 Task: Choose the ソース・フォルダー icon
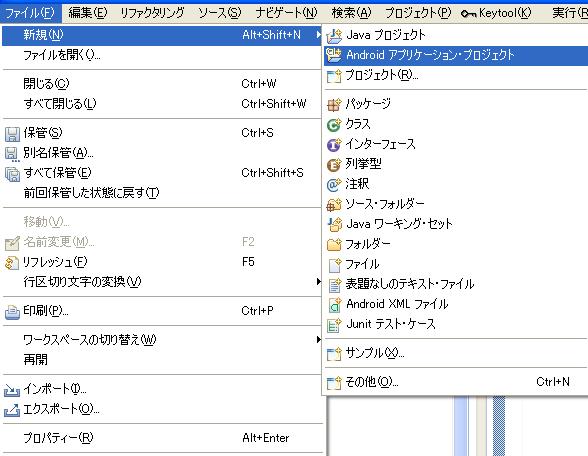[x=334, y=204]
